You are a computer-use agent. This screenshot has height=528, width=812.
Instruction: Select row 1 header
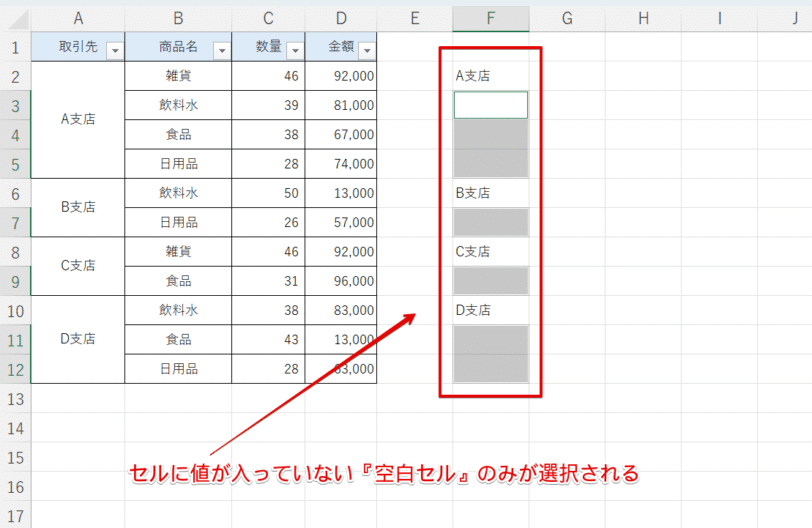(x=16, y=47)
